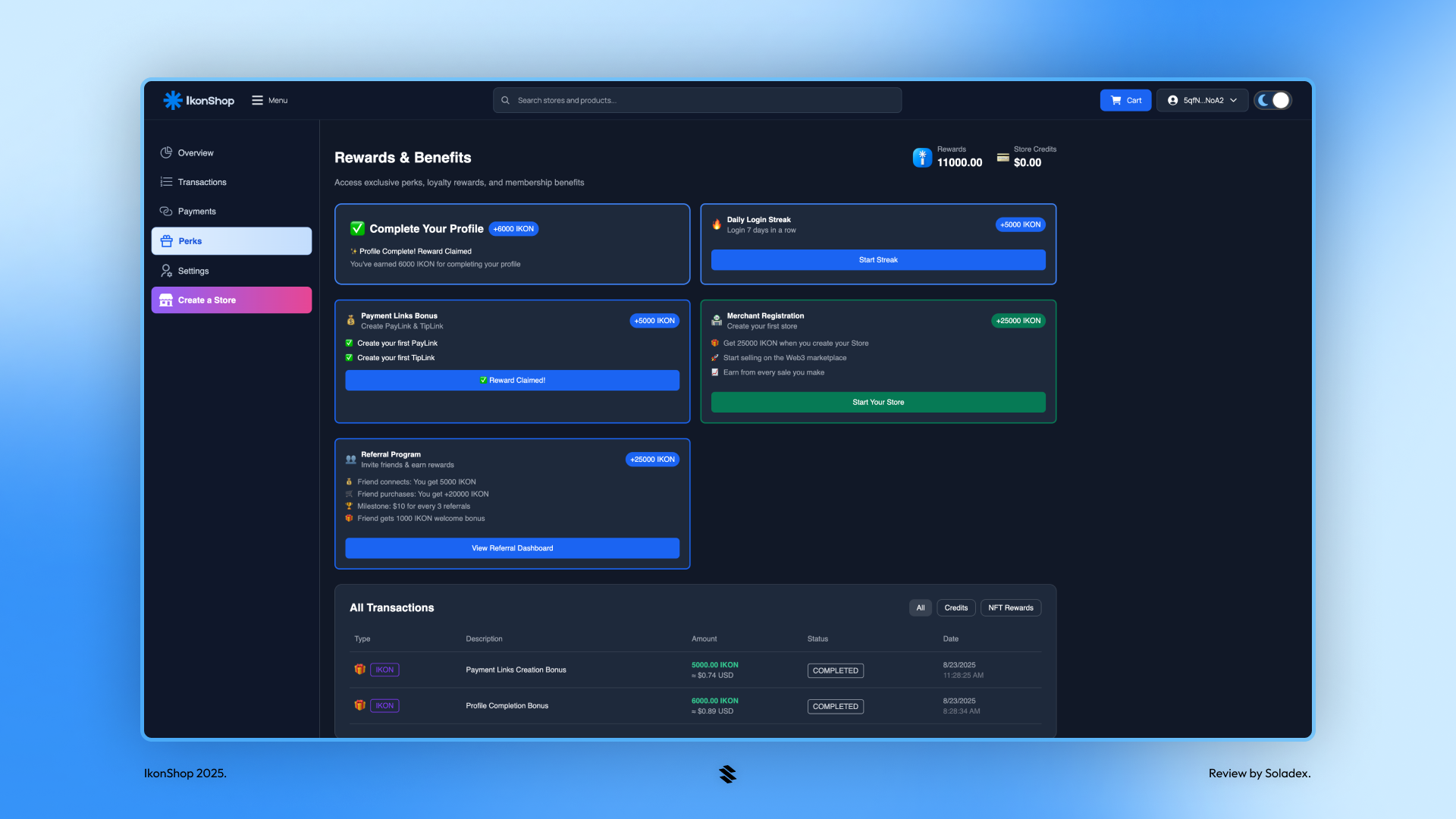Click the blue Rewards token icon
This screenshot has width=1456, height=819.
(x=922, y=157)
